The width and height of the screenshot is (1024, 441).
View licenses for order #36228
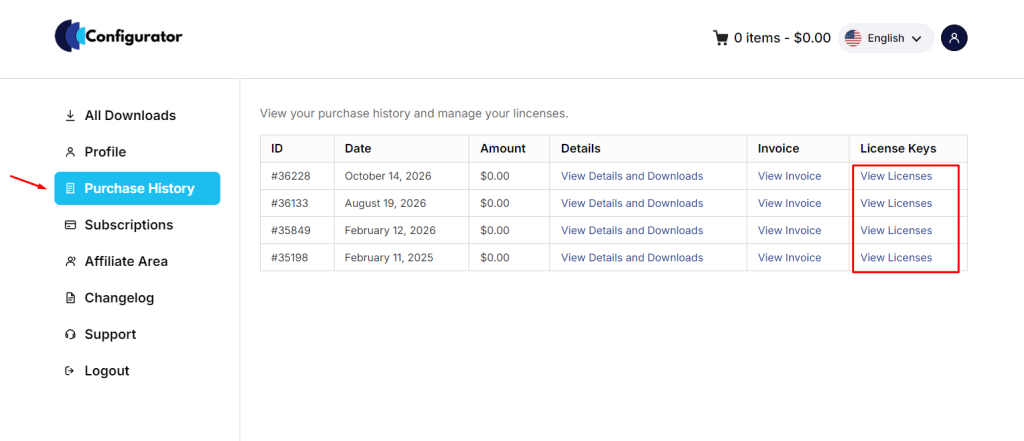tap(896, 176)
